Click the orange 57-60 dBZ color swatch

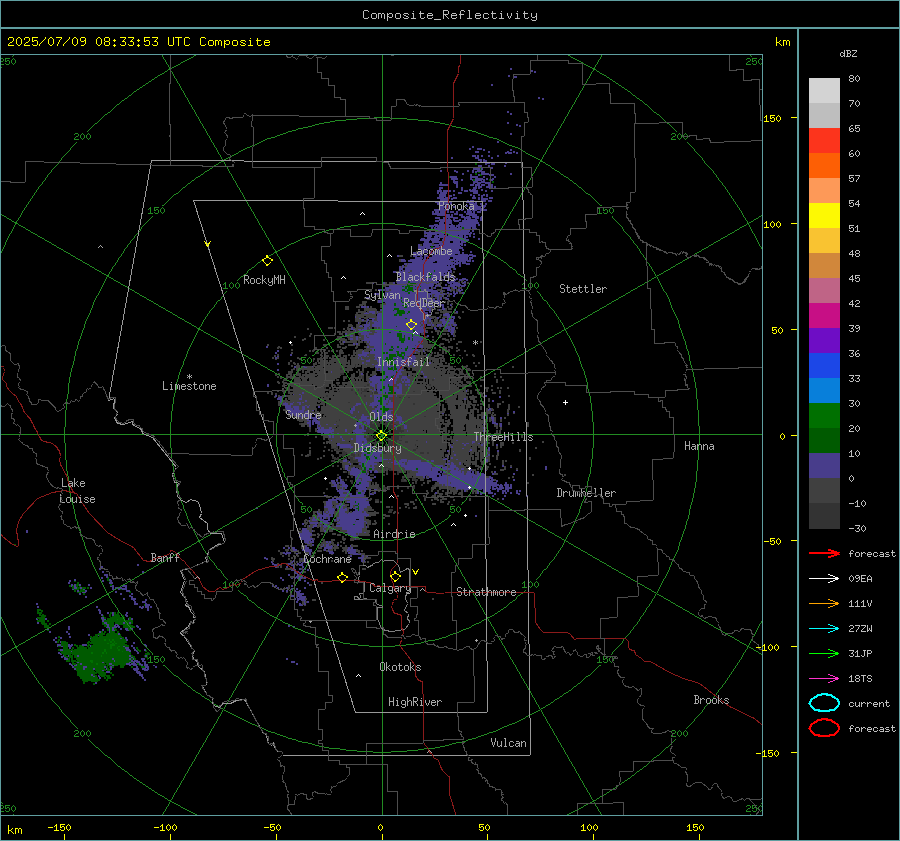coord(824,165)
